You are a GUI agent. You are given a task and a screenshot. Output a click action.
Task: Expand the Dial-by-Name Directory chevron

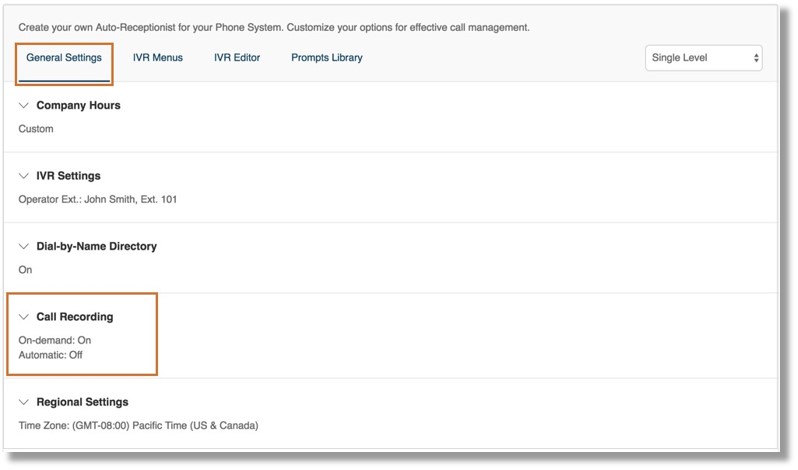[x=23, y=246]
